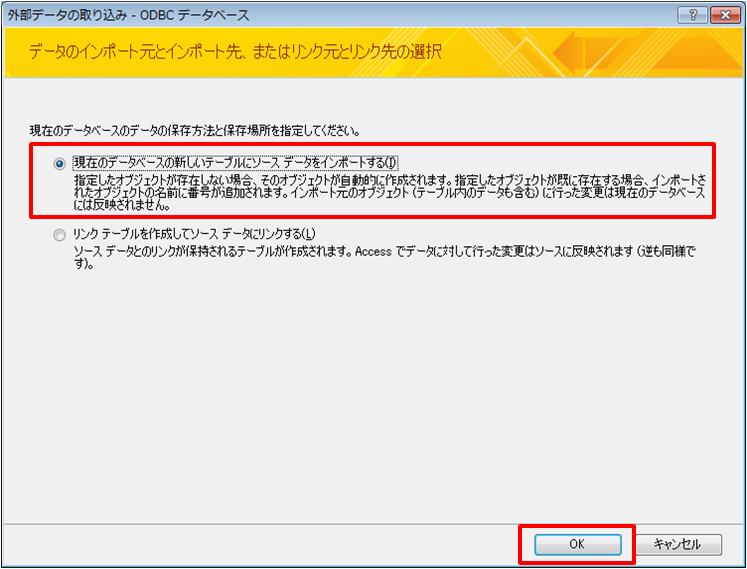
Task: Open help with the question mark icon
Action: [690, 15]
